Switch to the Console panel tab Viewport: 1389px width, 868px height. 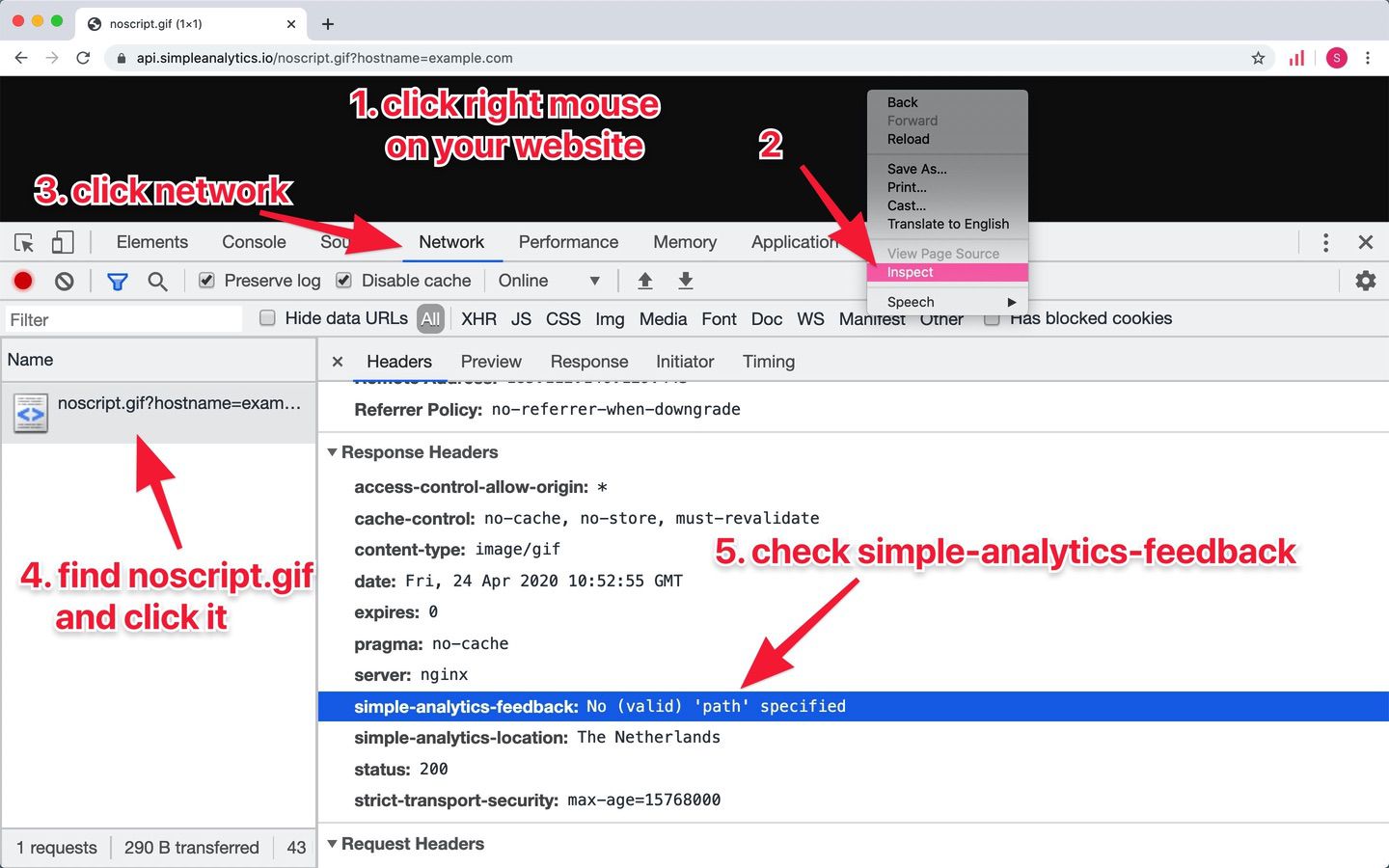click(254, 242)
